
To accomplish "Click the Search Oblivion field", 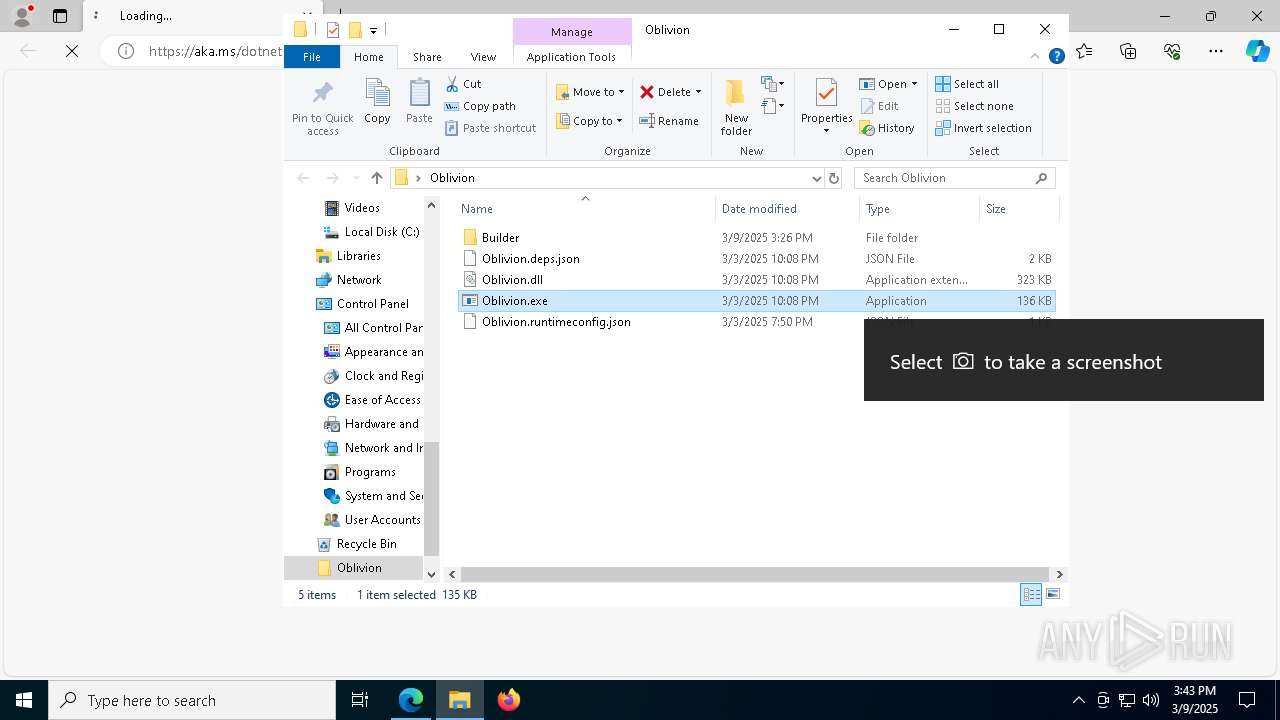I will 954,178.
